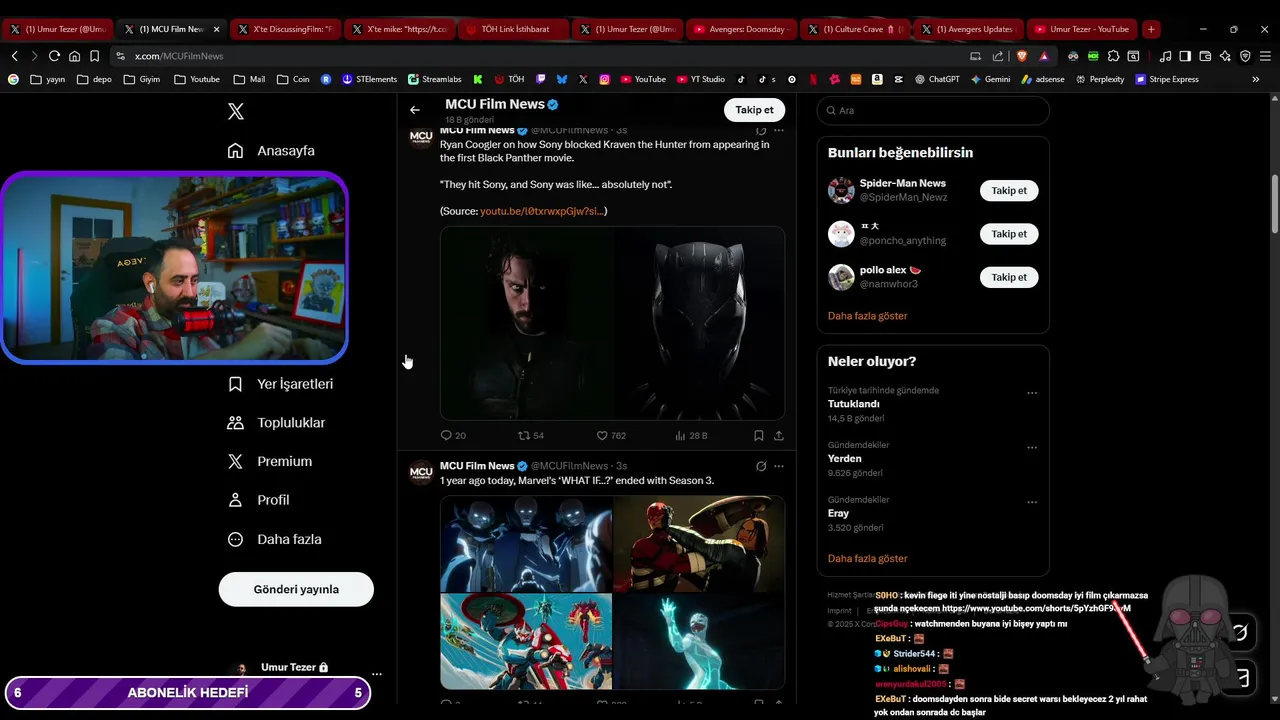Open Premium in the X sidebar

click(270, 462)
